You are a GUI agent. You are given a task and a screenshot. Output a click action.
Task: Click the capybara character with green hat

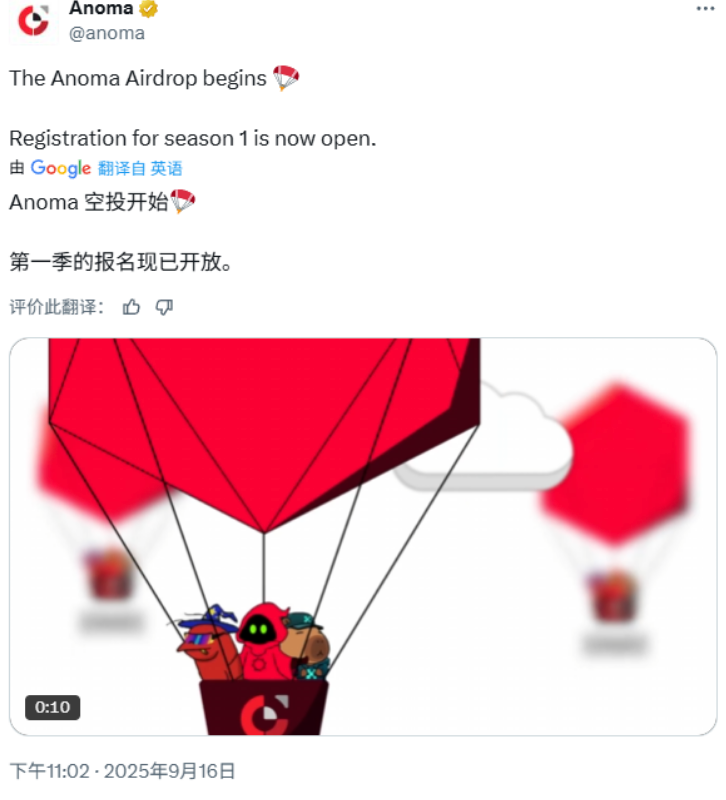(x=306, y=647)
